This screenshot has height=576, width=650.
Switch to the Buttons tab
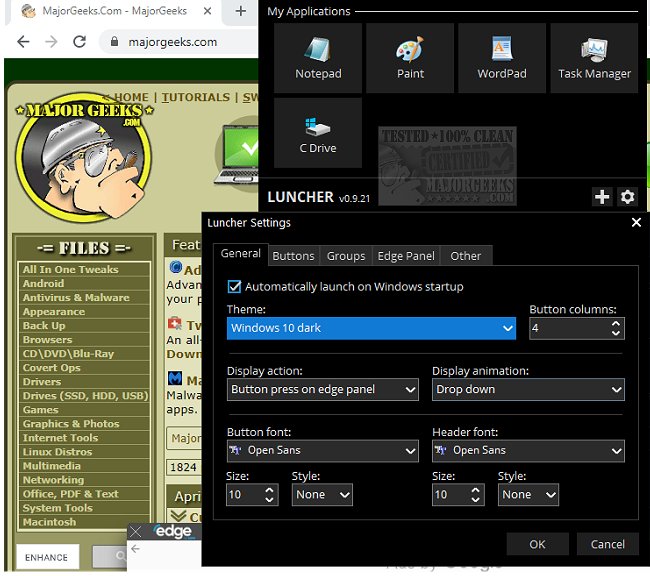point(293,256)
